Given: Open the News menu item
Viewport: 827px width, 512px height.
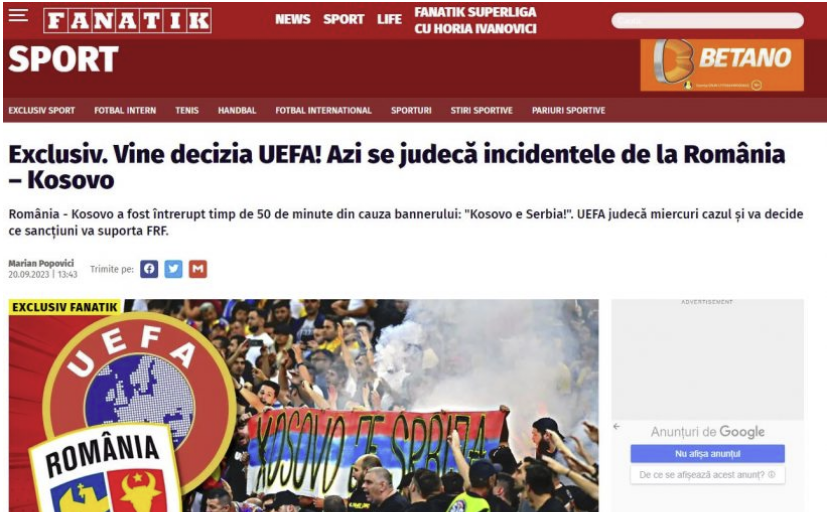Looking at the screenshot, I should [293, 20].
